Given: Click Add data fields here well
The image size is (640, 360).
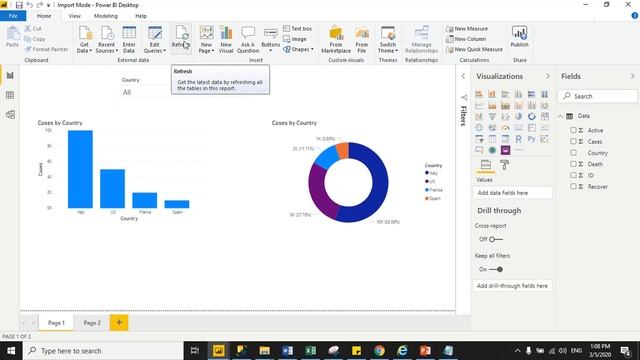Looking at the screenshot, I should coord(513,193).
